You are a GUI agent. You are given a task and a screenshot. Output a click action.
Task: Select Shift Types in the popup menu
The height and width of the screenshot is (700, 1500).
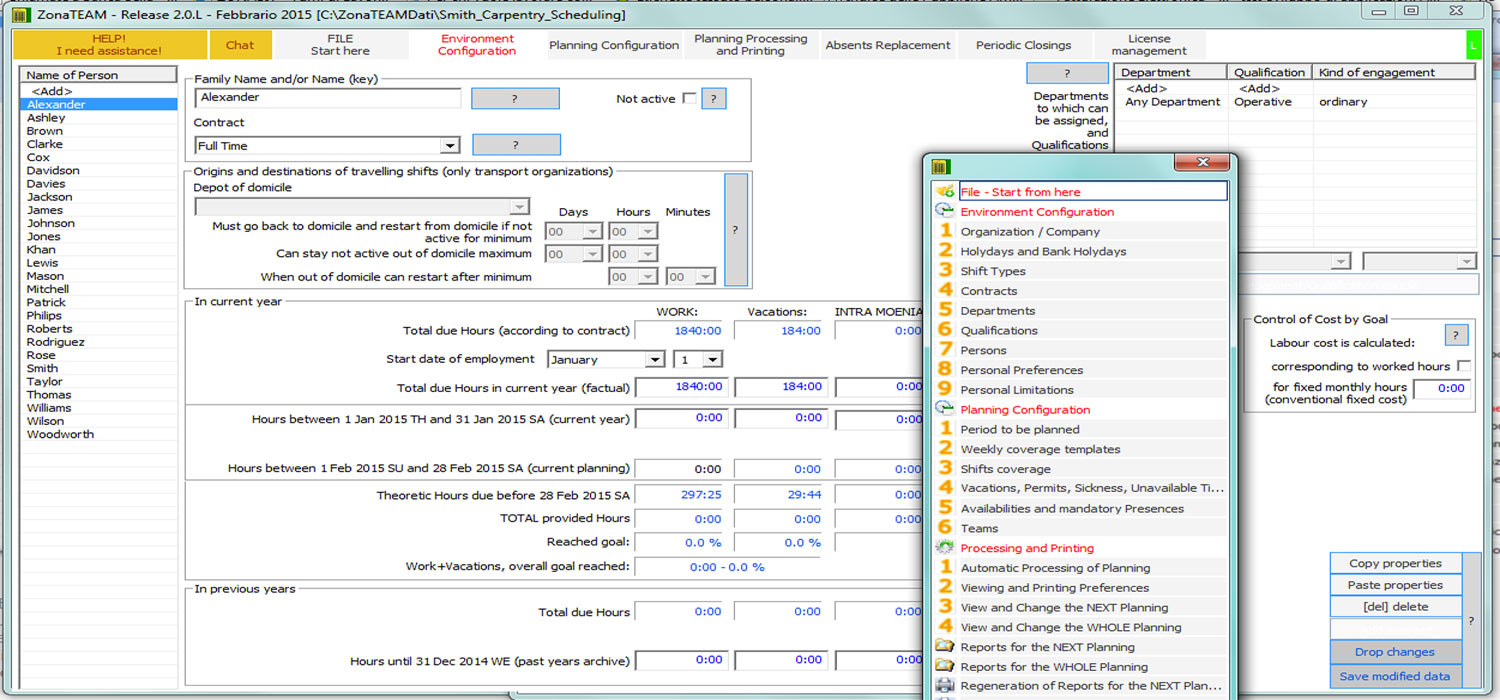pyautogui.click(x=993, y=271)
